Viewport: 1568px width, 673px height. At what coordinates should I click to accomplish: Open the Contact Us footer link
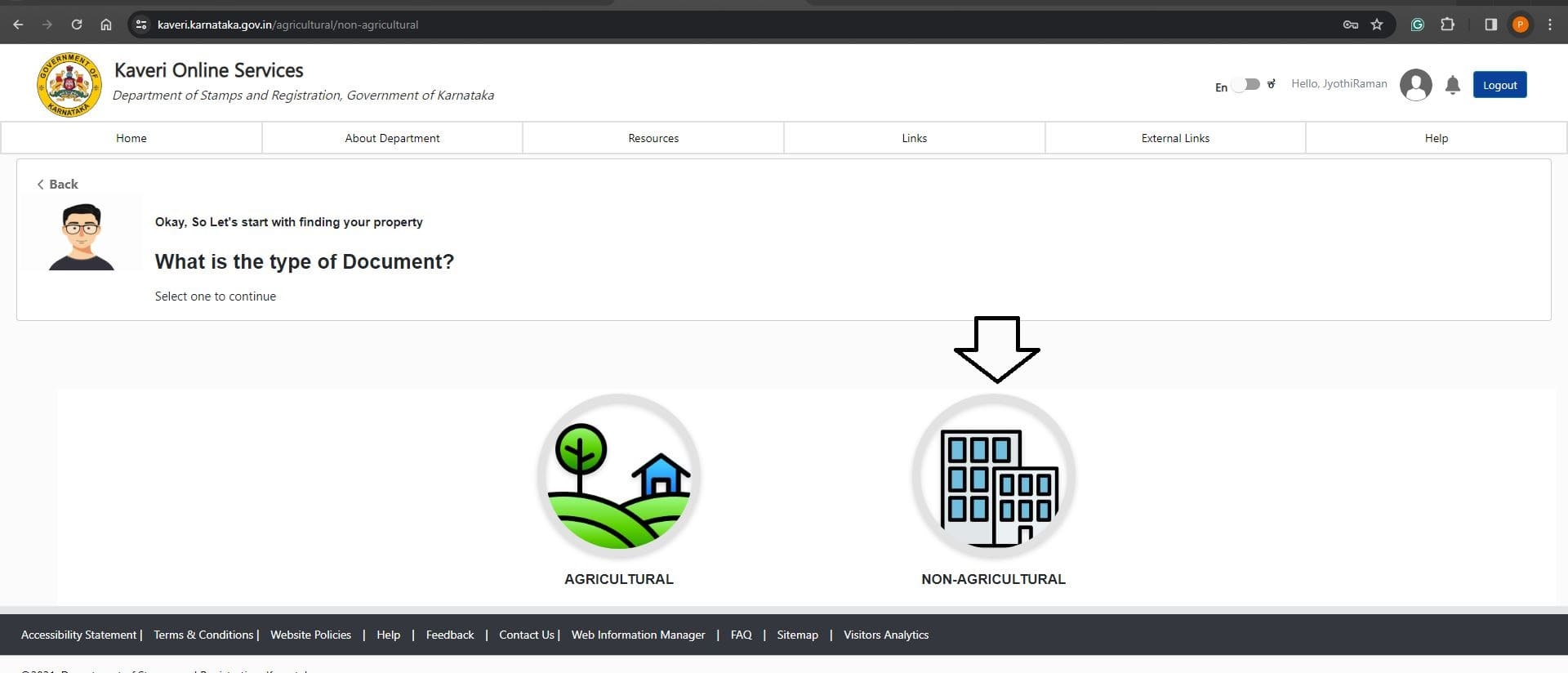pos(527,635)
